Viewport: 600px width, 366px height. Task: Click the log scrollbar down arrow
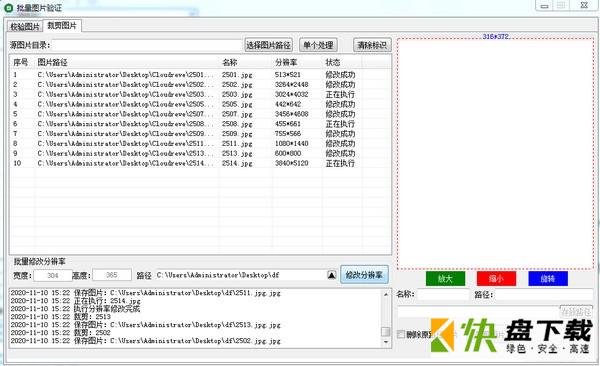coord(386,342)
